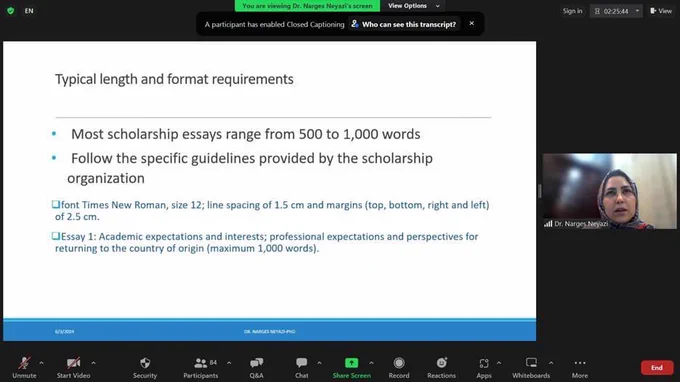680x382 pixels.
Task: Select the EN language indicator
Action: click(x=29, y=11)
